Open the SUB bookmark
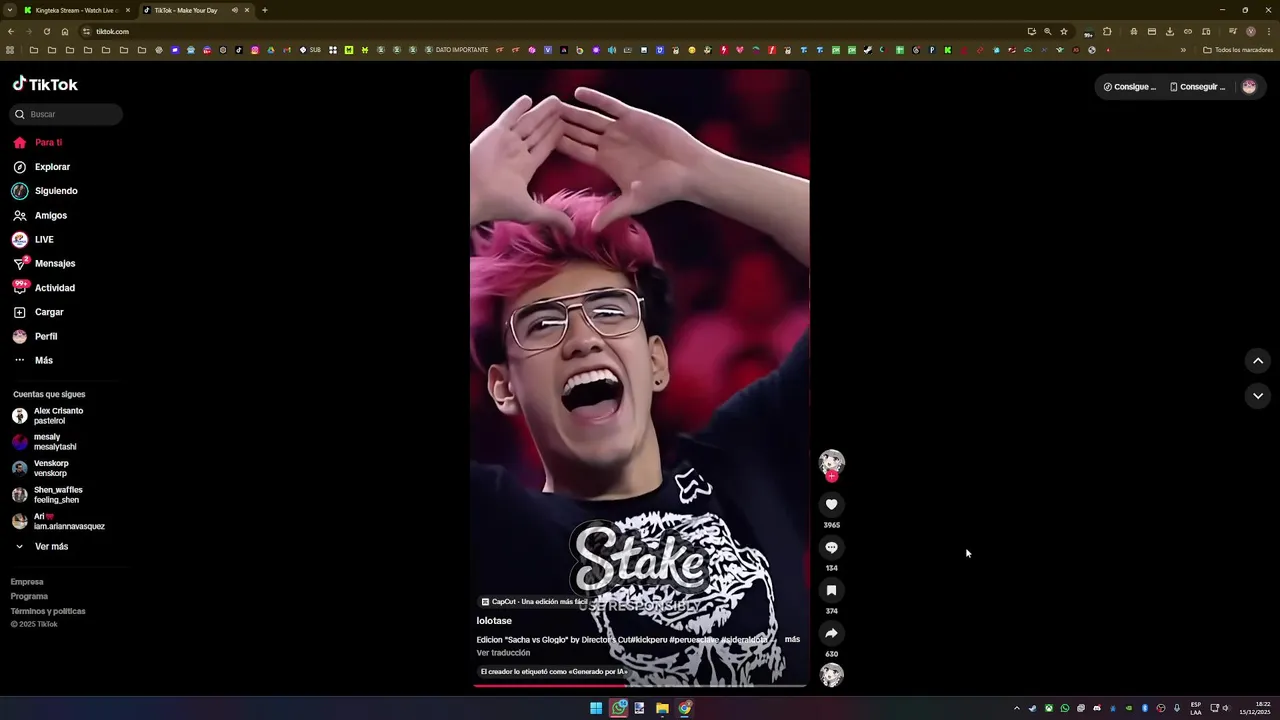 click(310, 50)
